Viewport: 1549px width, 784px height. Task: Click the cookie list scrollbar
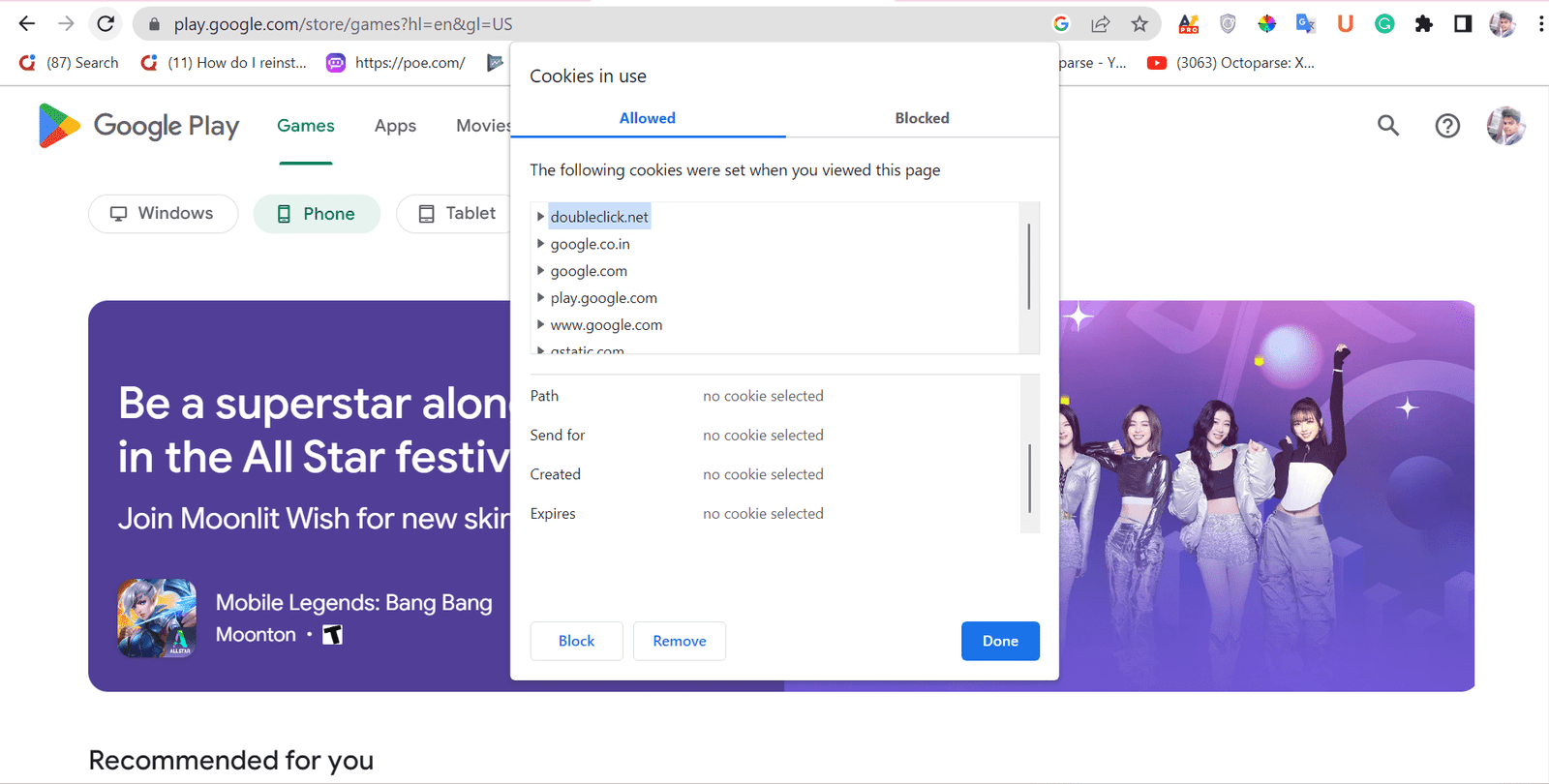click(1029, 266)
